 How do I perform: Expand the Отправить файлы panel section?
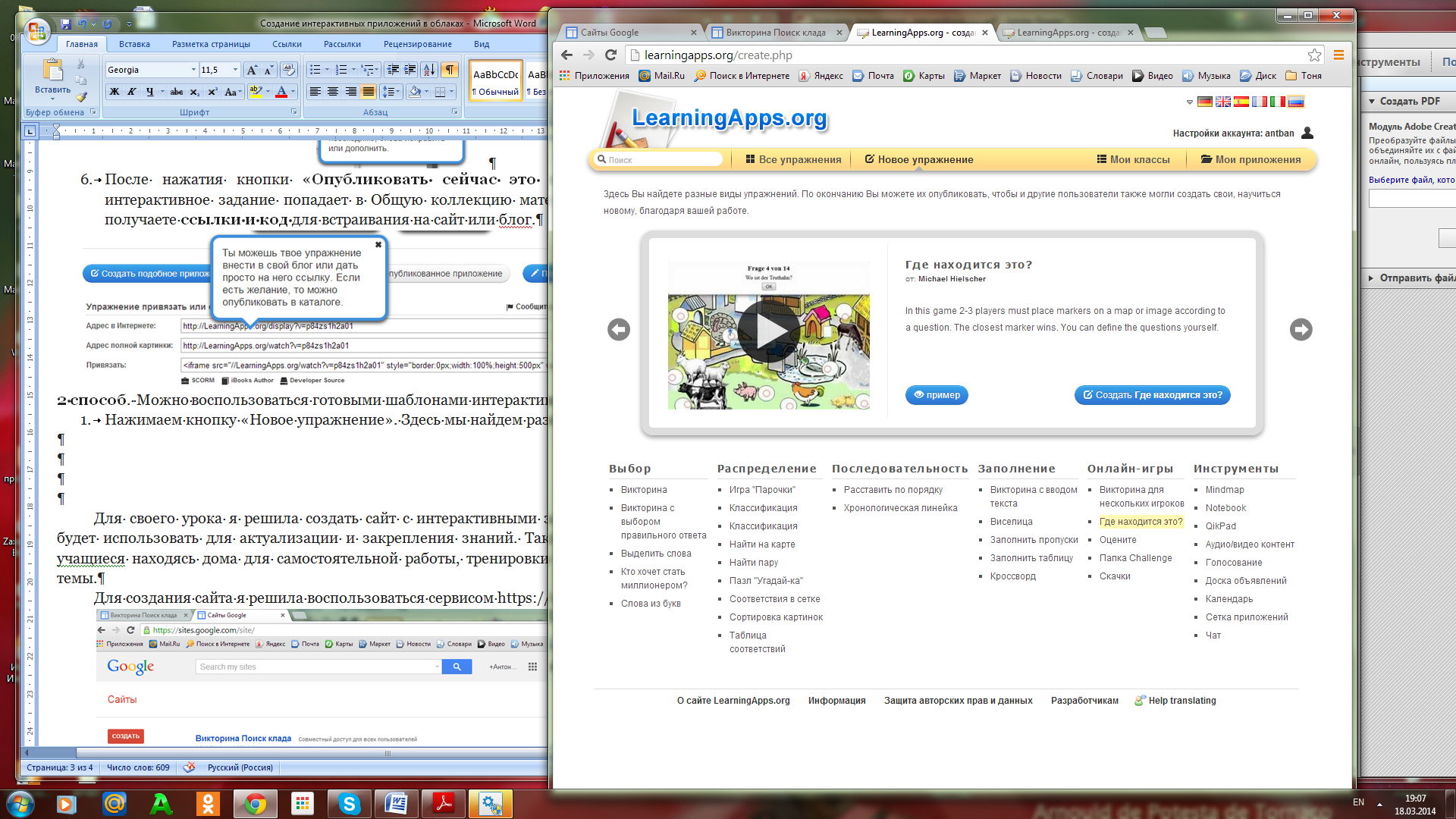coord(1371,278)
